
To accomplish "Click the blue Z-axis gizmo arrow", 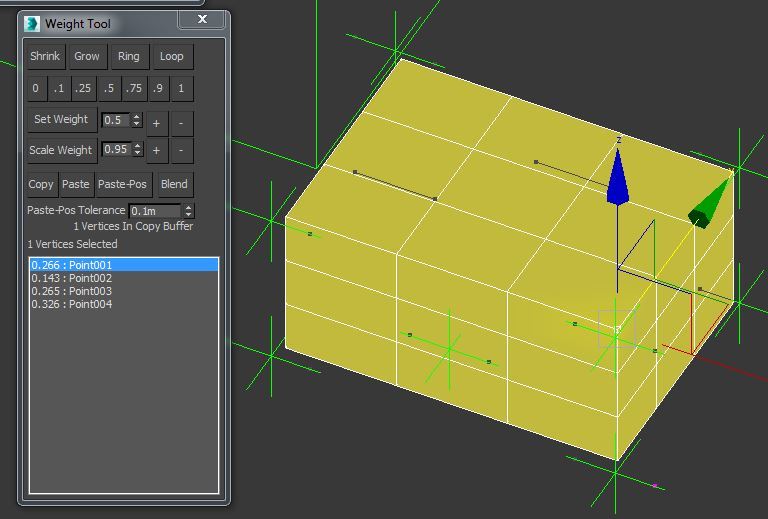I will coord(618,181).
